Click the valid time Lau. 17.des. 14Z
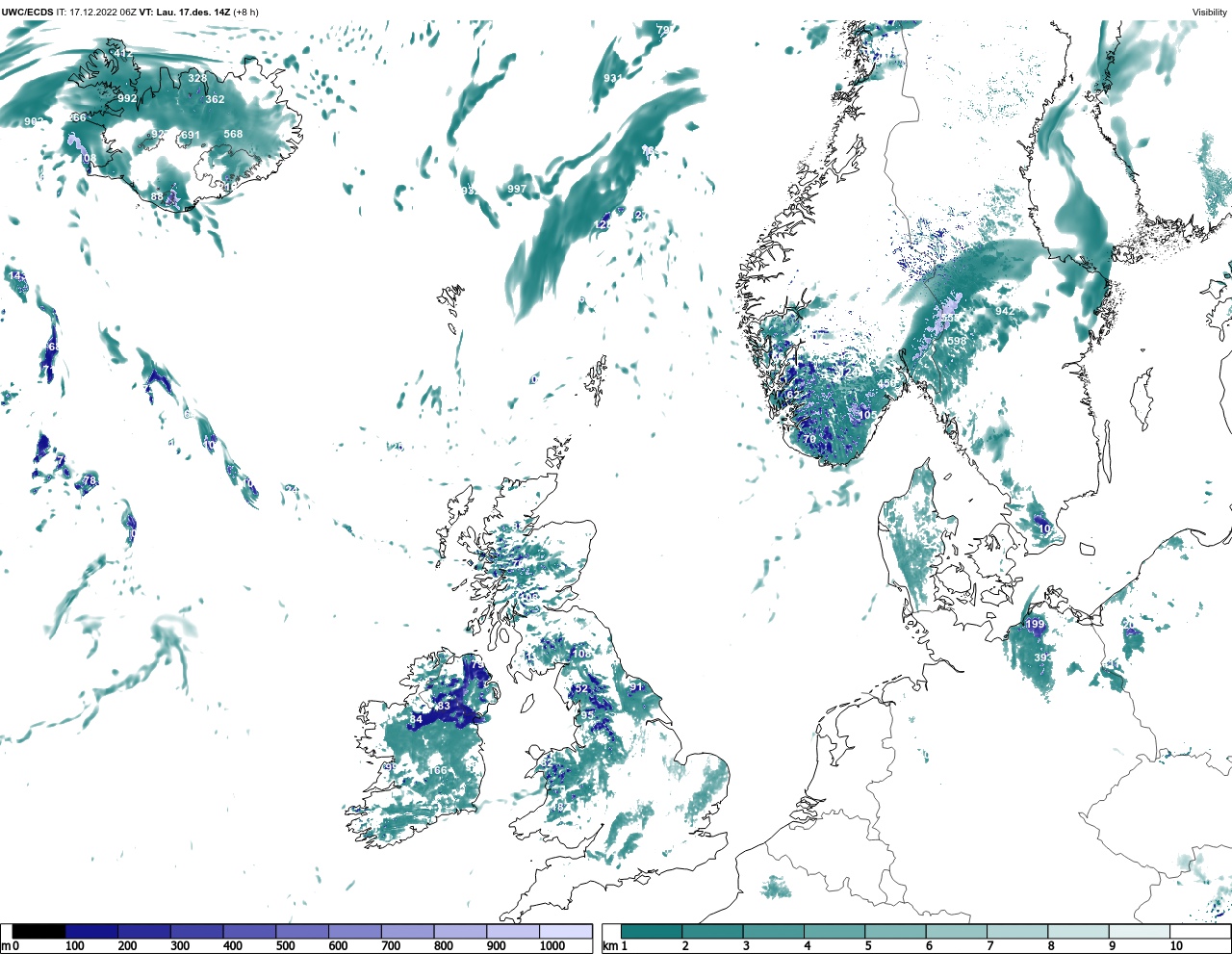Image resolution: width=1232 pixels, height=954 pixels. pyautogui.click(x=193, y=13)
